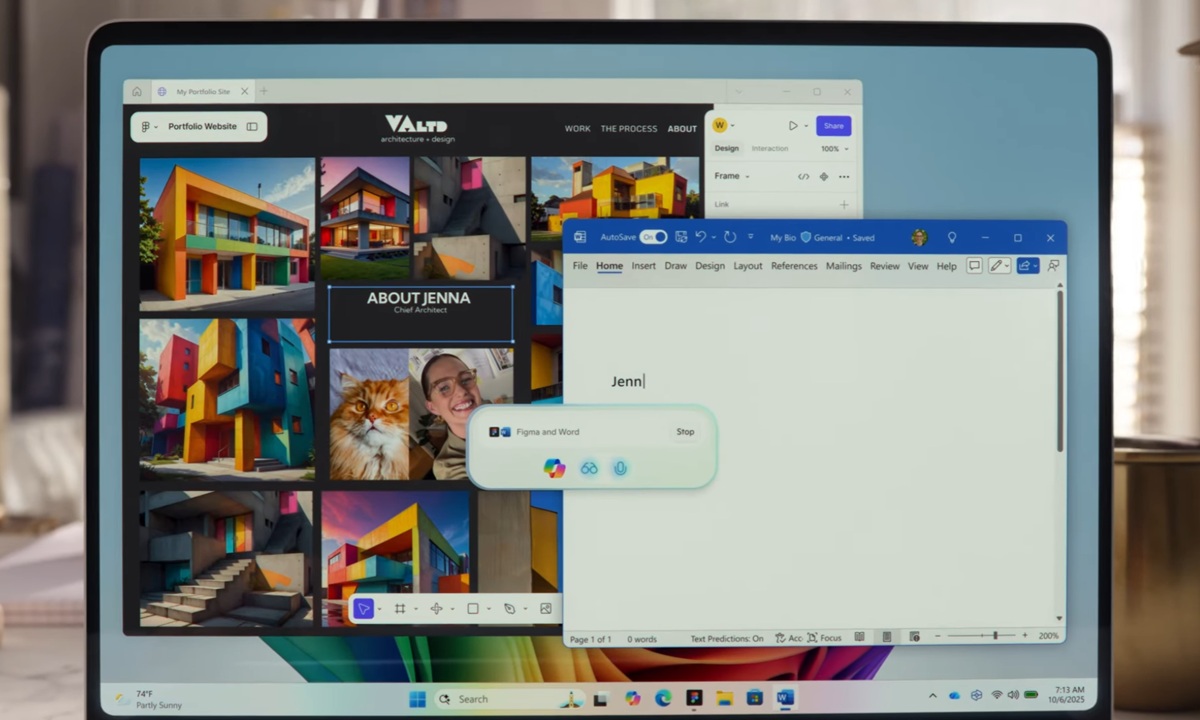Open the Undo history dropdown in Word
Image resolution: width=1200 pixels, height=720 pixels.
pyautogui.click(x=713, y=237)
